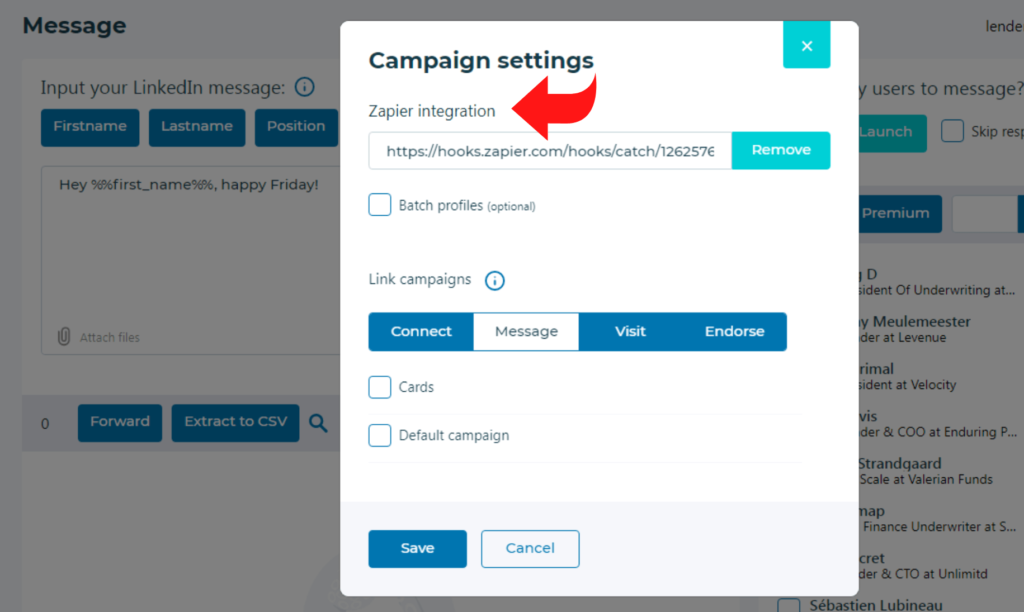
Task: Remove the Zapier webhook integration
Action: pyautogui.click(x=781, y=149)
